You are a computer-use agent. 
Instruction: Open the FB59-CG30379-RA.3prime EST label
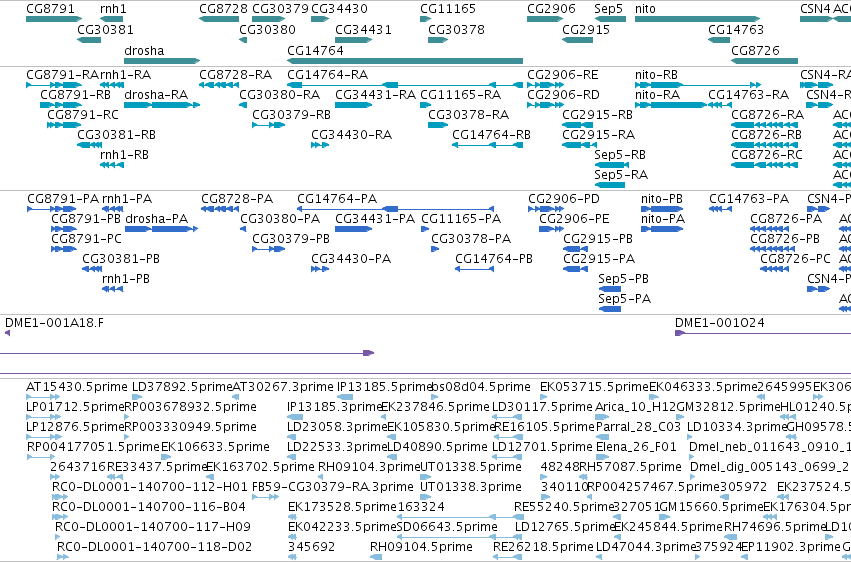click(333, 487)
